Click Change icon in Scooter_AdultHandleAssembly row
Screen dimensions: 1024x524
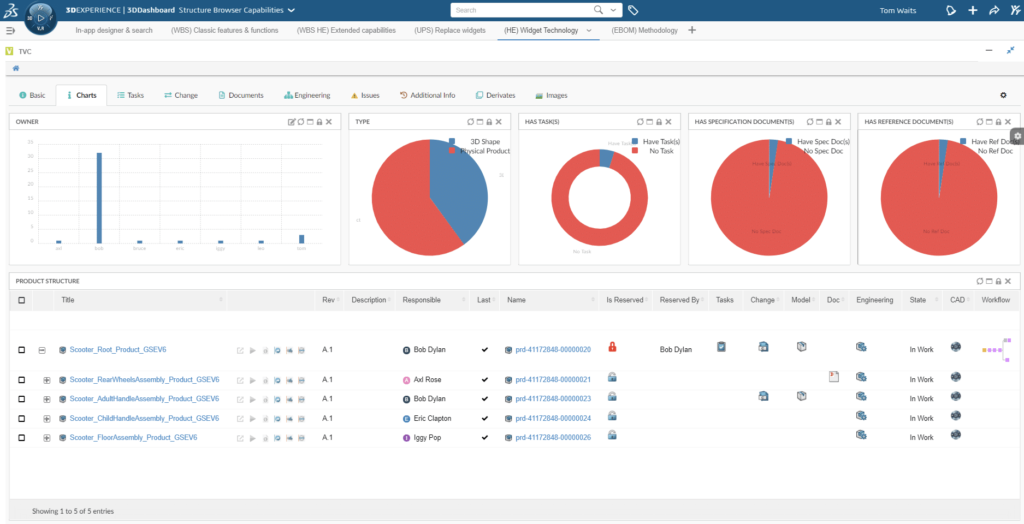pyautogui.click(x=763, y=396)
